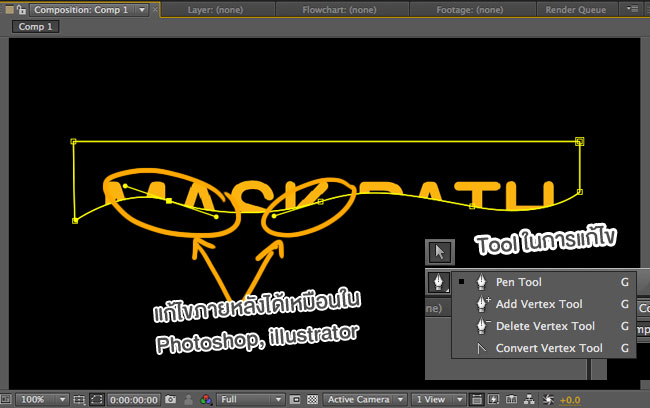
Task: Toggle Fast Previews lightning icon
Action: click(493, 400)
